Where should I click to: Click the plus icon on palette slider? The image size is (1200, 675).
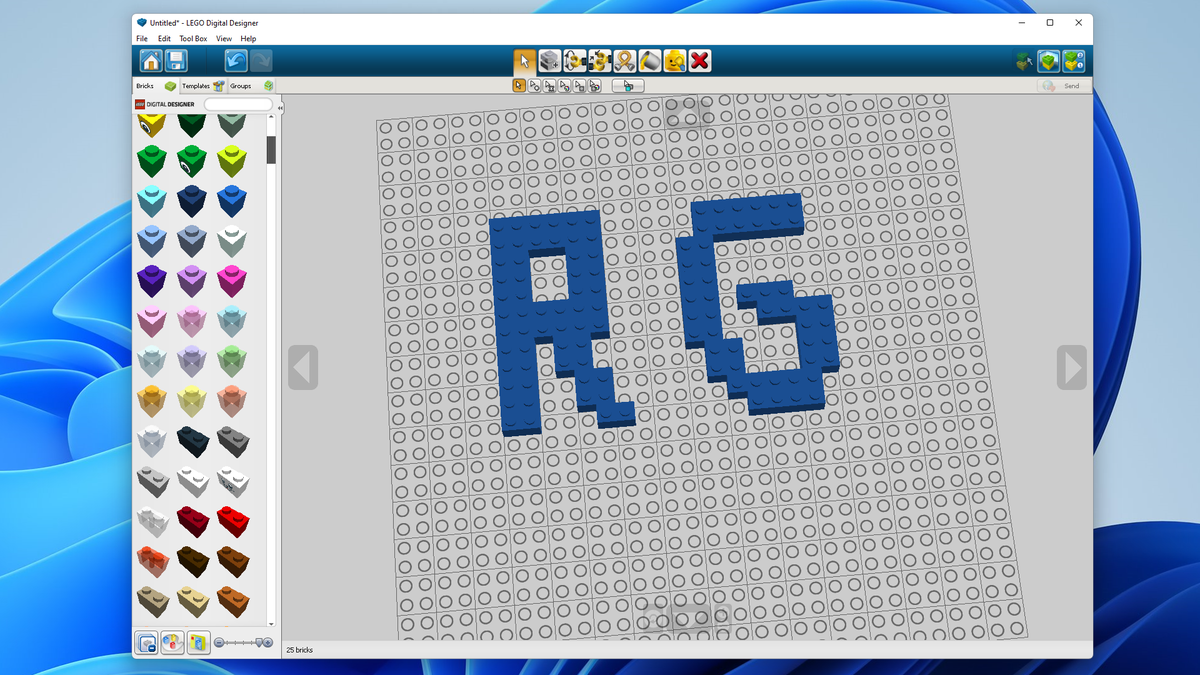tap(268, 642)
